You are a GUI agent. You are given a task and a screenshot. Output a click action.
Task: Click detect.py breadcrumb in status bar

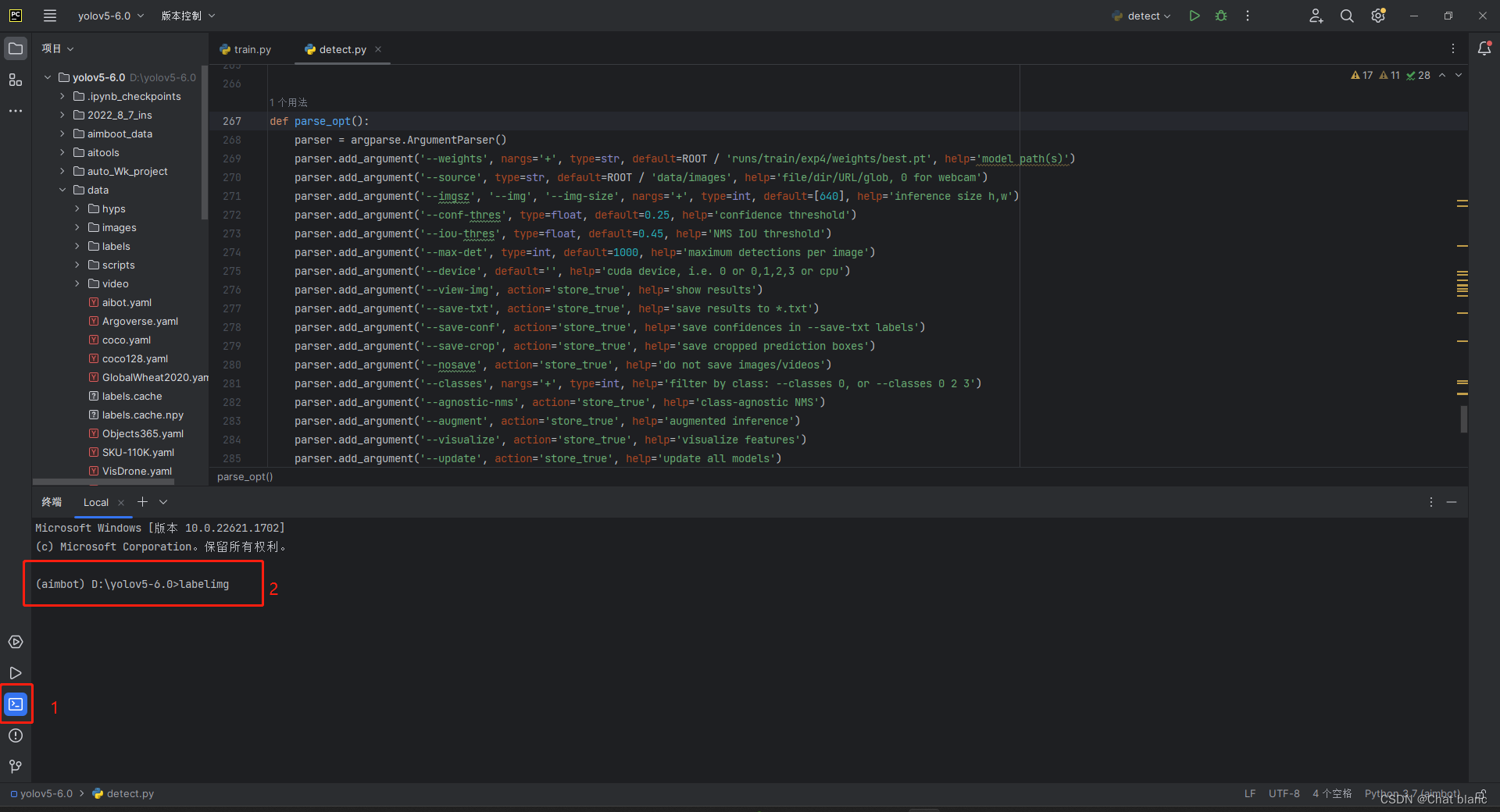tap(123, 793)
